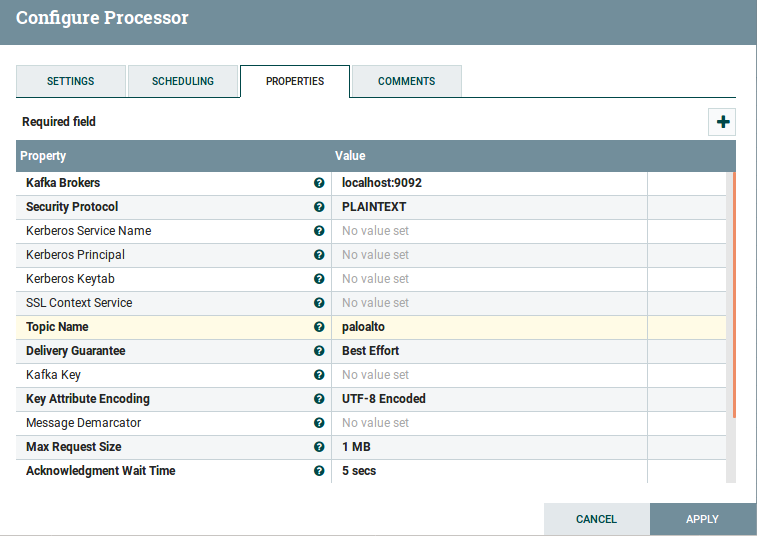Set value for Message Demarcator

[489, 423]
